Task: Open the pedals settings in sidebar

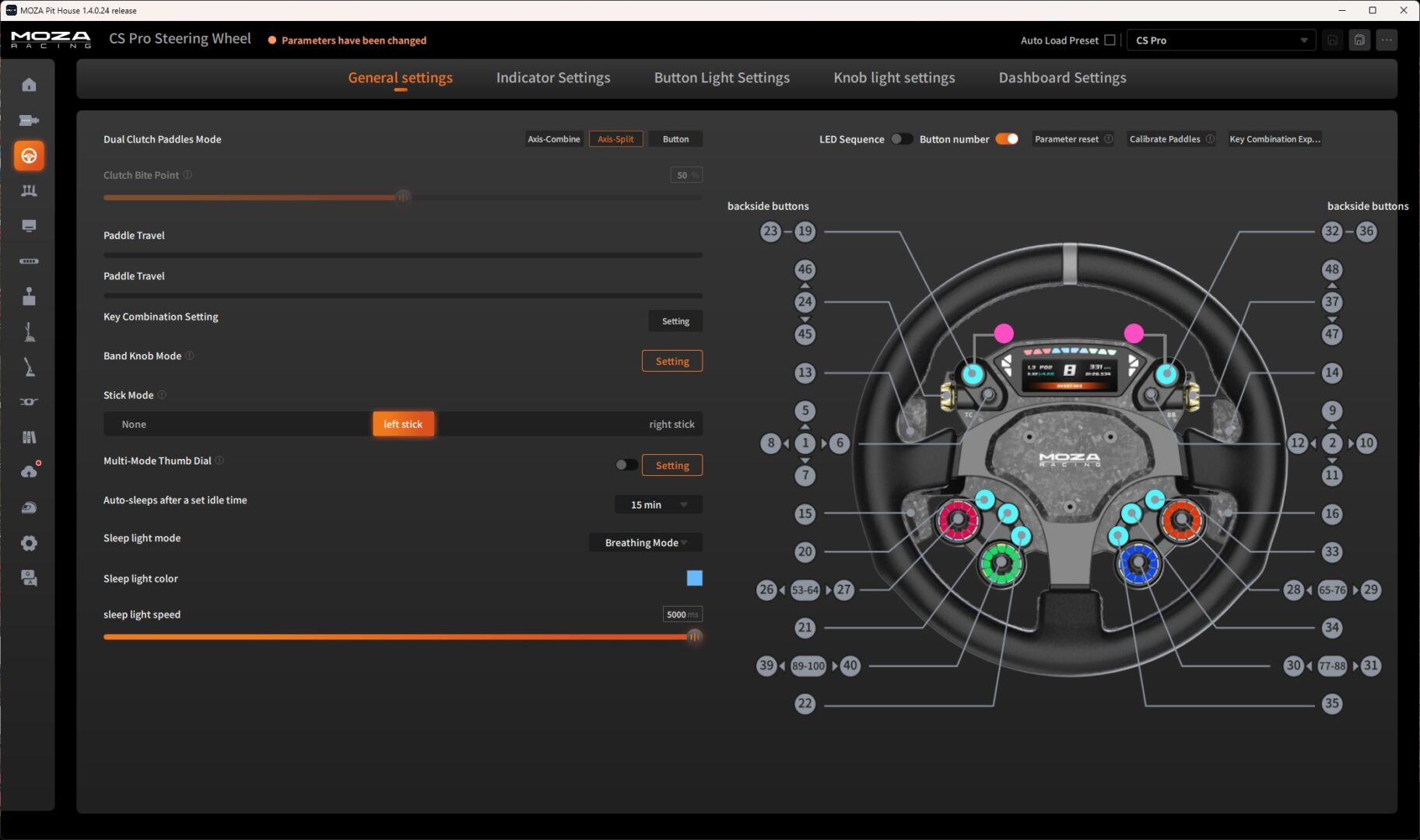Action: click(29, 191)
